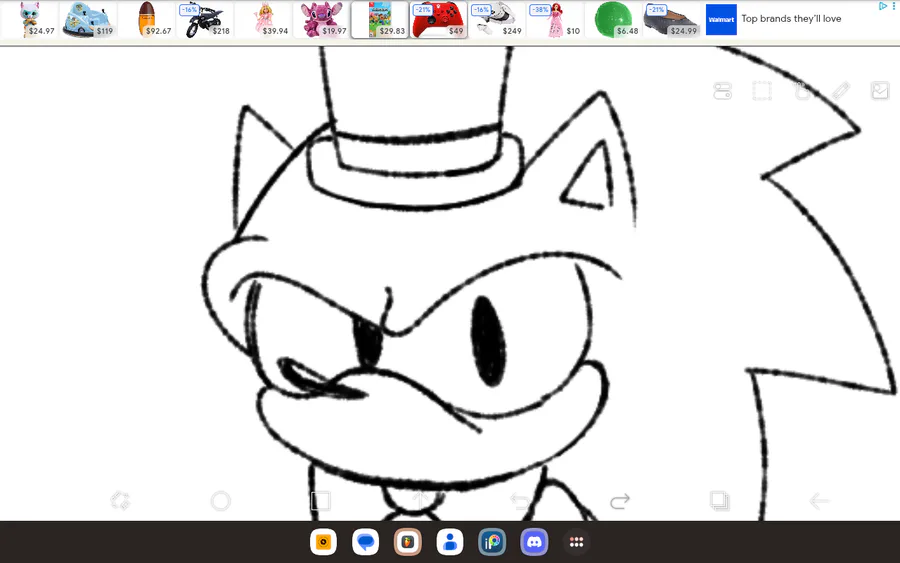Open the material image icon
Screen dimensions: 900x563
(x=880, y=91)
